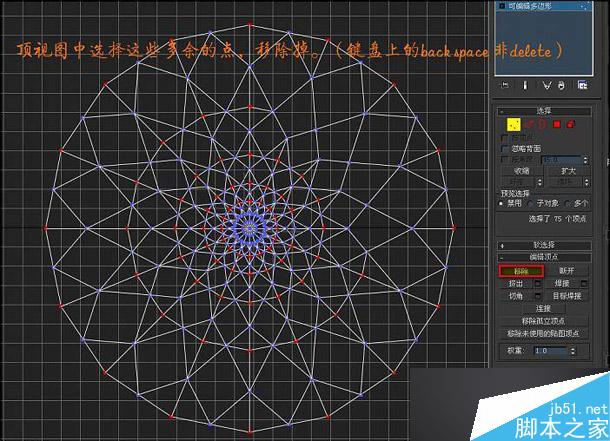This screenshot has height=441, width=610.
Task: Enable 忽略背面 checkbox
Action: [505, 149]
